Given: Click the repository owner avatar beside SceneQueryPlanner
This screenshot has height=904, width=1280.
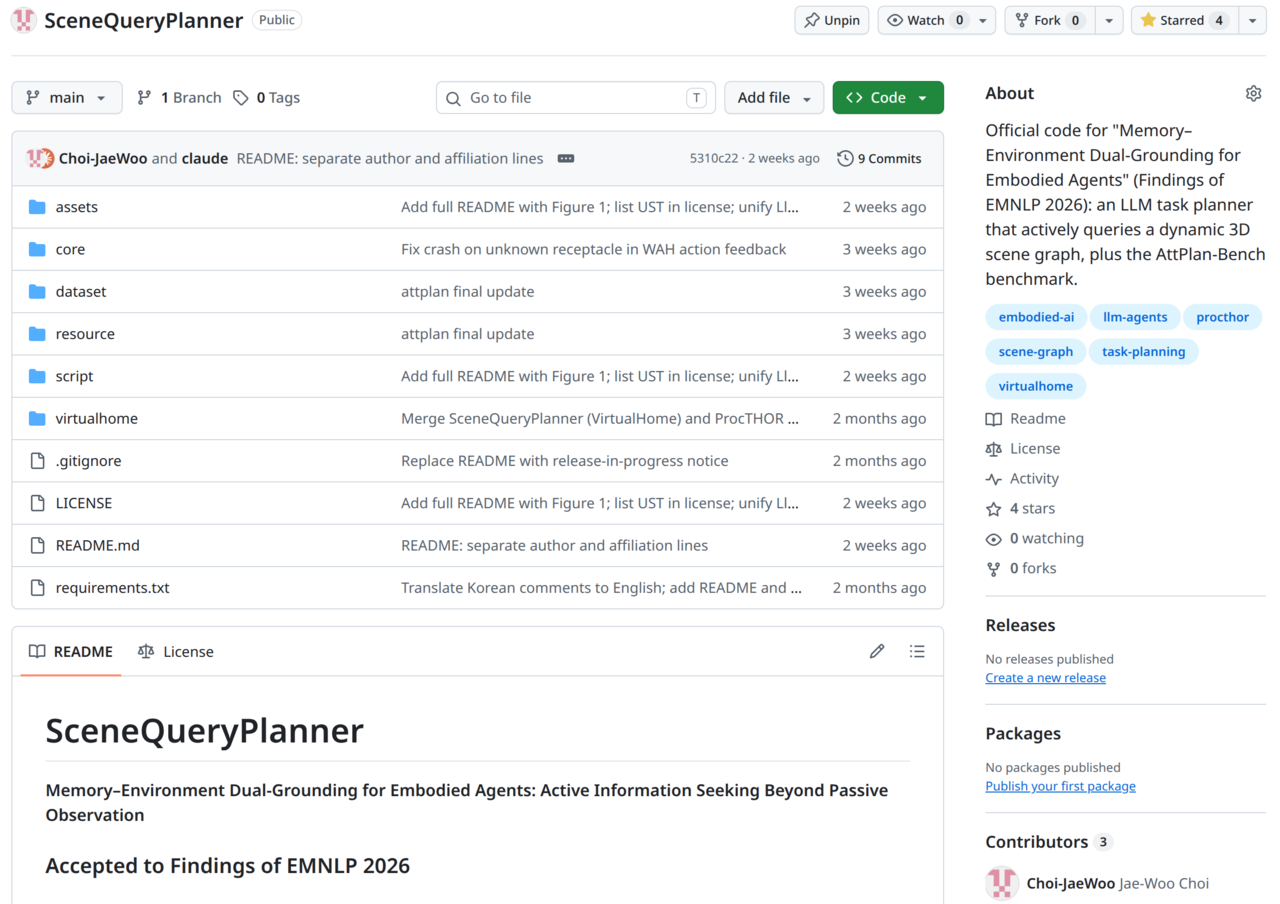Looking at the screenshot, I should pyautogui.click(x=24, y=20).
